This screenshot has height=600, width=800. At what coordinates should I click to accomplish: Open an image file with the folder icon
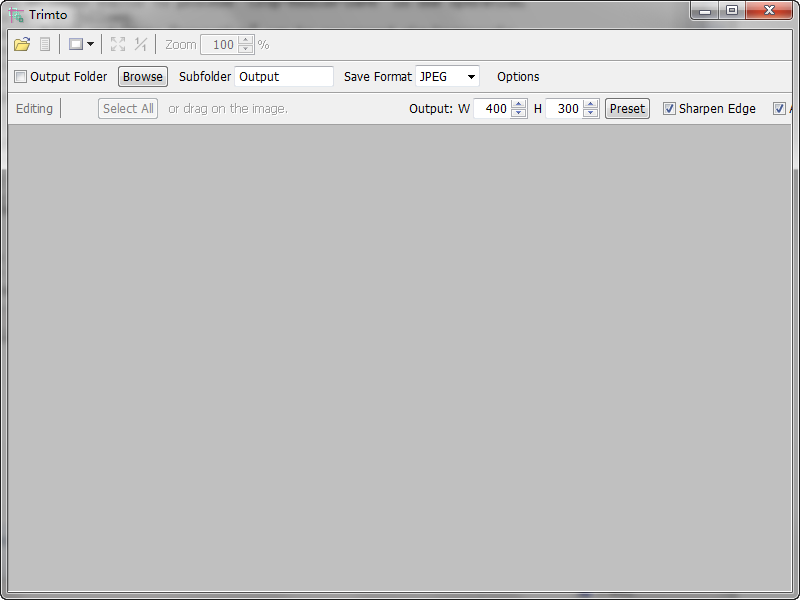click(22, 44)
